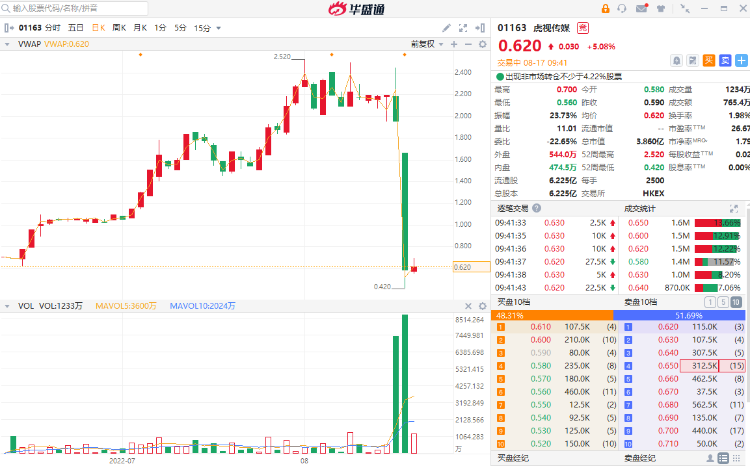Image resolution: width=750 pixels, height=466 pixels.
Task: Collapse the VWAP main chart triangle
Action: [x=7, y=44]
